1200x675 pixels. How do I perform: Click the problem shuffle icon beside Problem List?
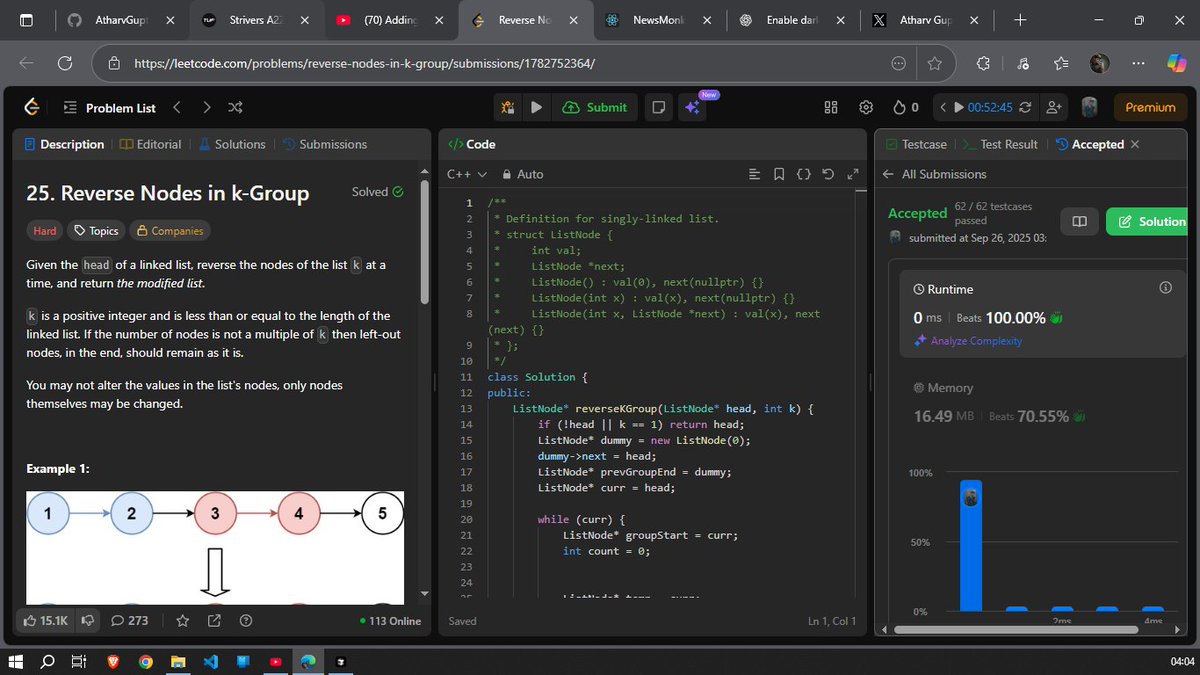click(x=236, y=107)
